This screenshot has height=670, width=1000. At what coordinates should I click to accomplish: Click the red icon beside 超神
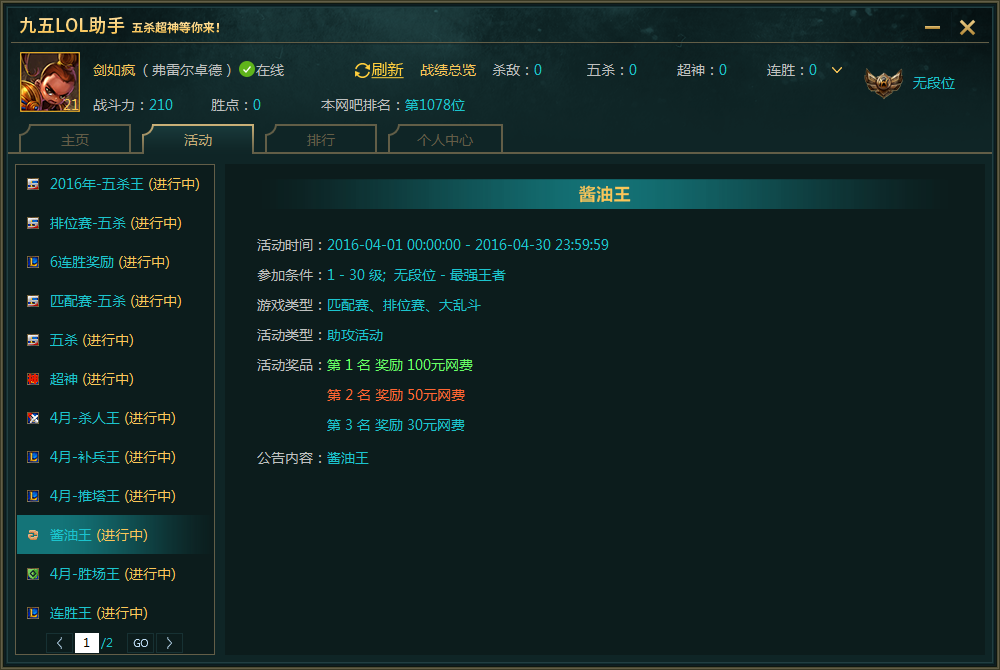click(x=33, y=379)
